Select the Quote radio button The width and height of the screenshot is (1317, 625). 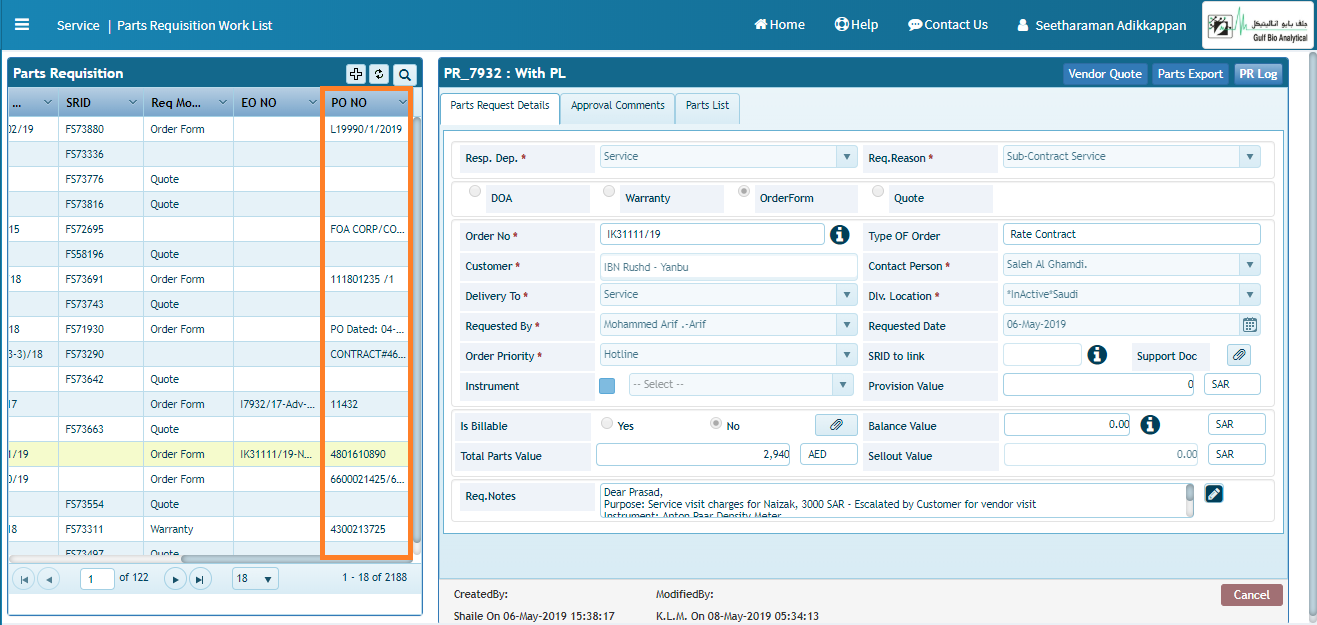pyautogui.click(x=878, y=192)
